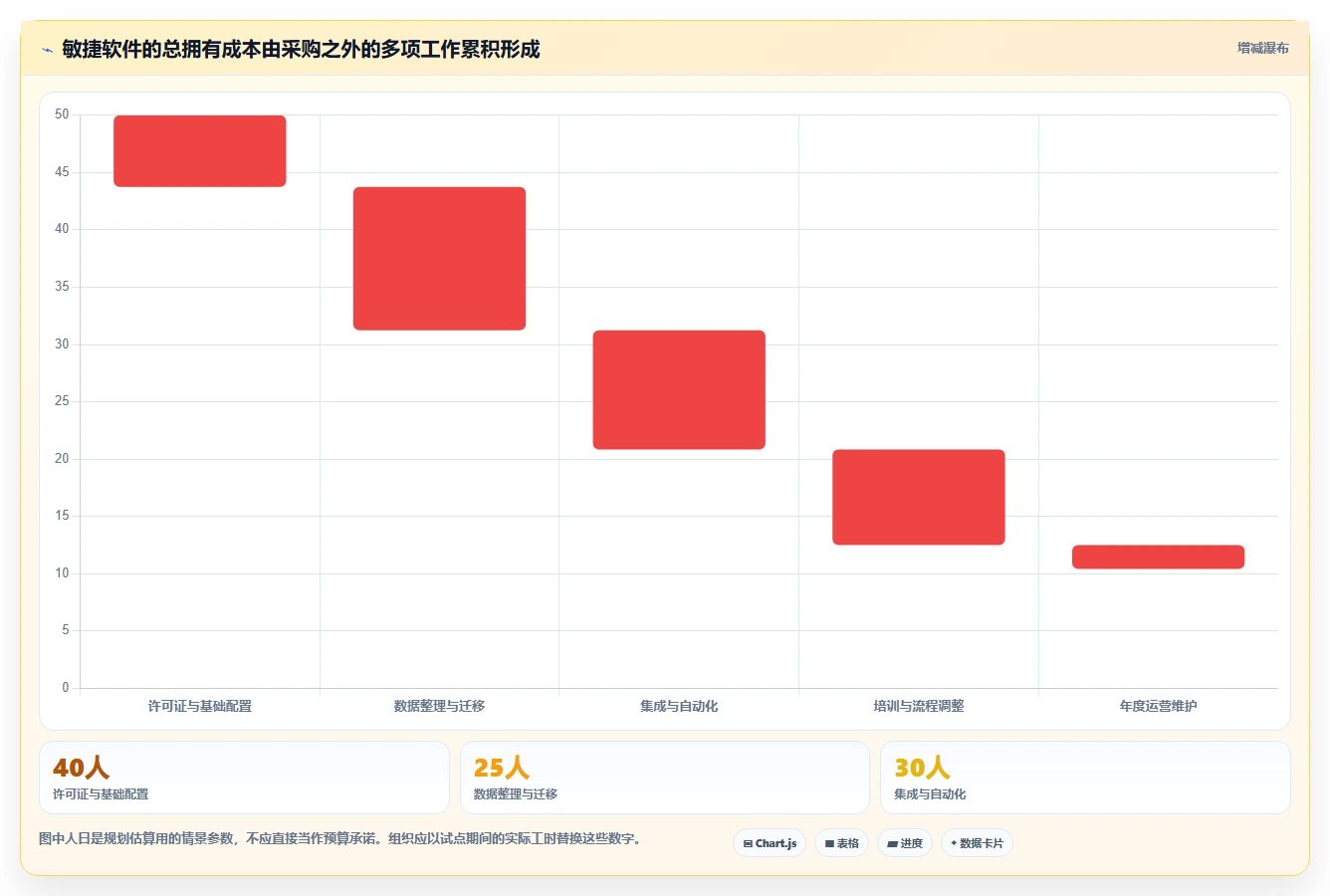Viewport: 1330px width, 896px height.
Task: Click x-axis label 集成与自动化
Action: (679, 706)
